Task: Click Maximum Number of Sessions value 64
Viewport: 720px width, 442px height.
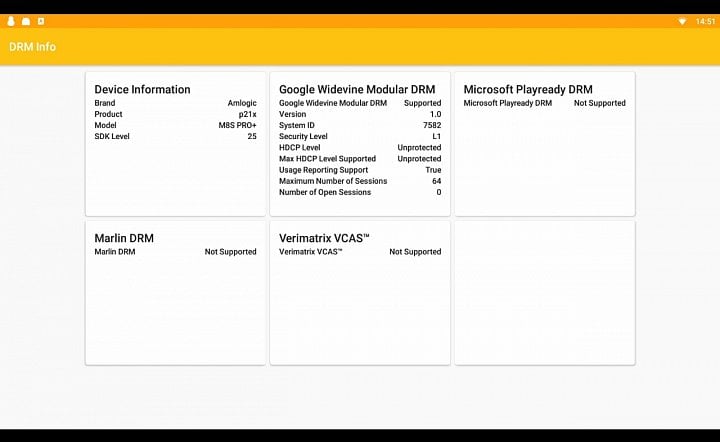Action: [437, 181]
